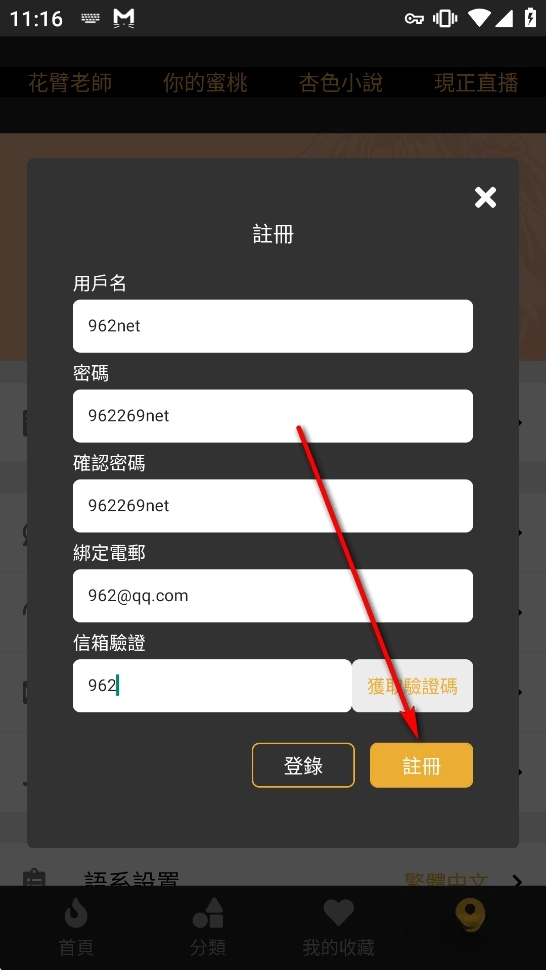546x970 pixels.
Task: Click the 登錄 login button
Action: 304,765
